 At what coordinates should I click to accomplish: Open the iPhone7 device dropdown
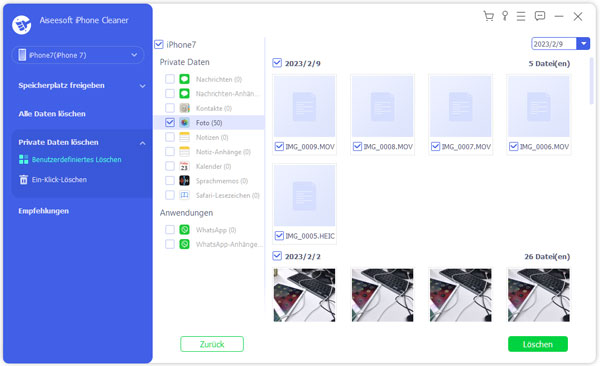click(78, 55)
